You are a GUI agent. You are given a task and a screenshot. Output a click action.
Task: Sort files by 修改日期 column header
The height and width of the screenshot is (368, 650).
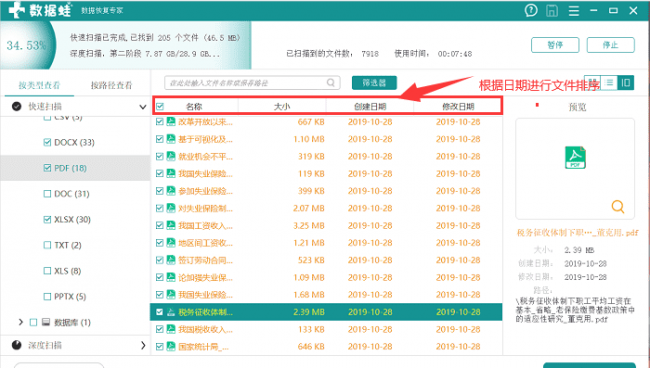tap(458, 107)
